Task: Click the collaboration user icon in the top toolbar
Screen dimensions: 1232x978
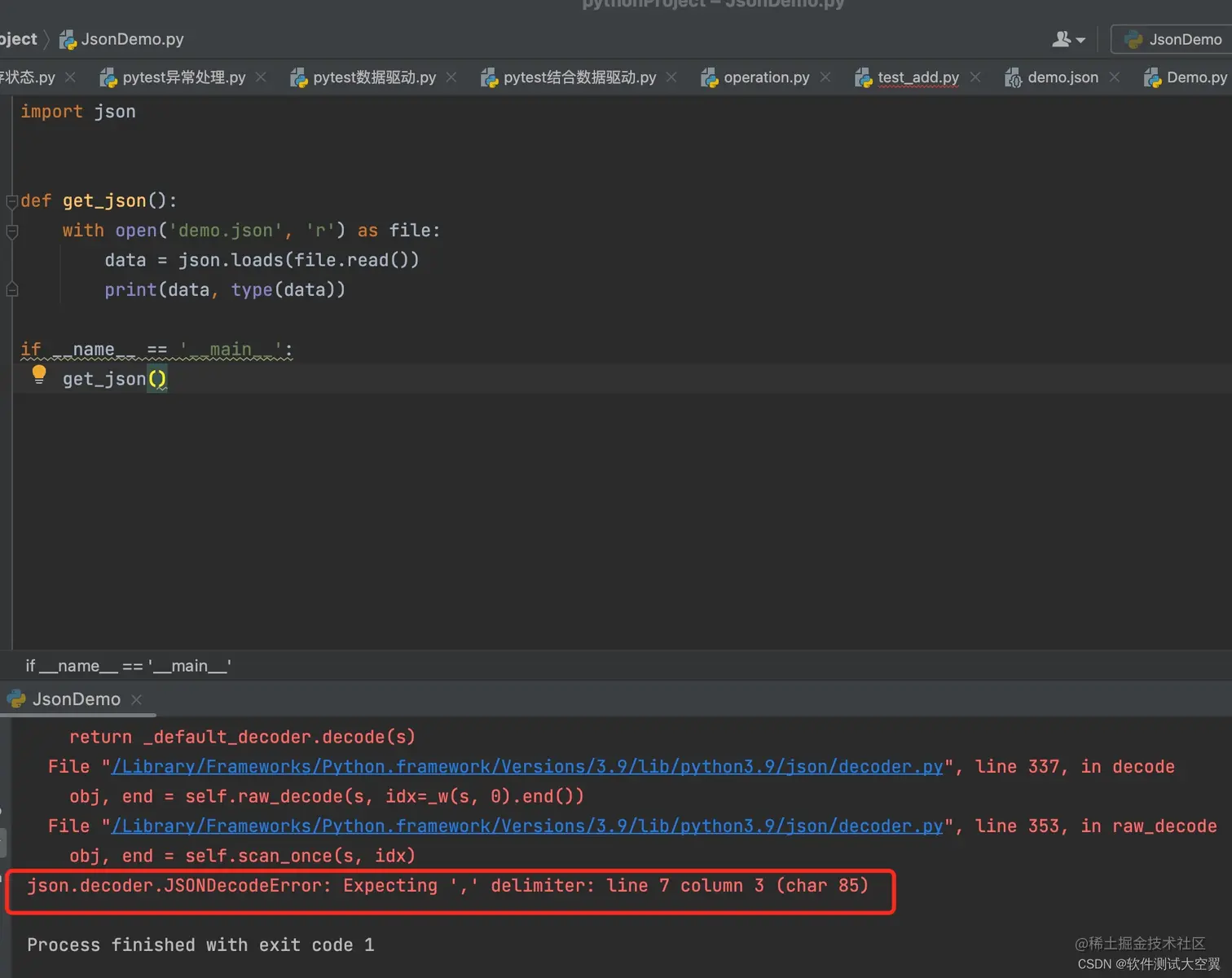Action: [1061, 38]
